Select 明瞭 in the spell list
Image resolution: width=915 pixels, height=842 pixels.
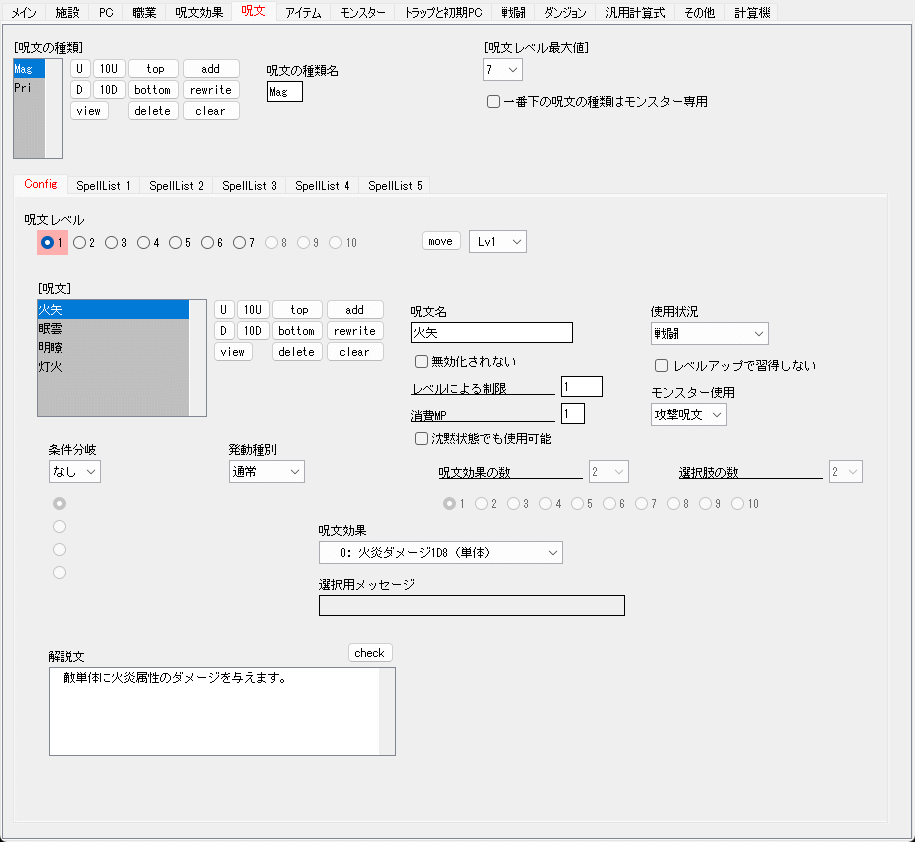coord(113,347)
